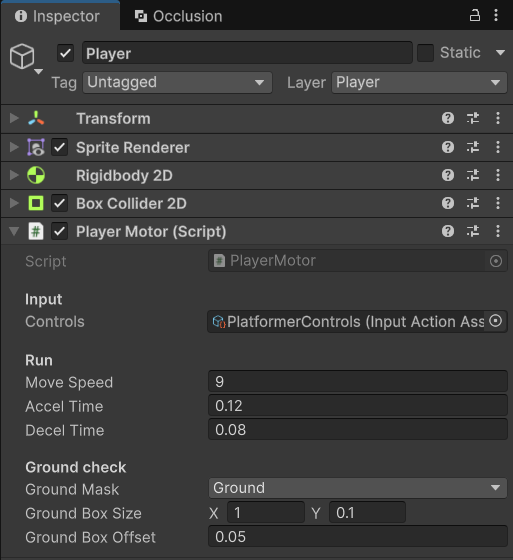
Task: Expand the Transform component foldout
Action: pos(14,118)
